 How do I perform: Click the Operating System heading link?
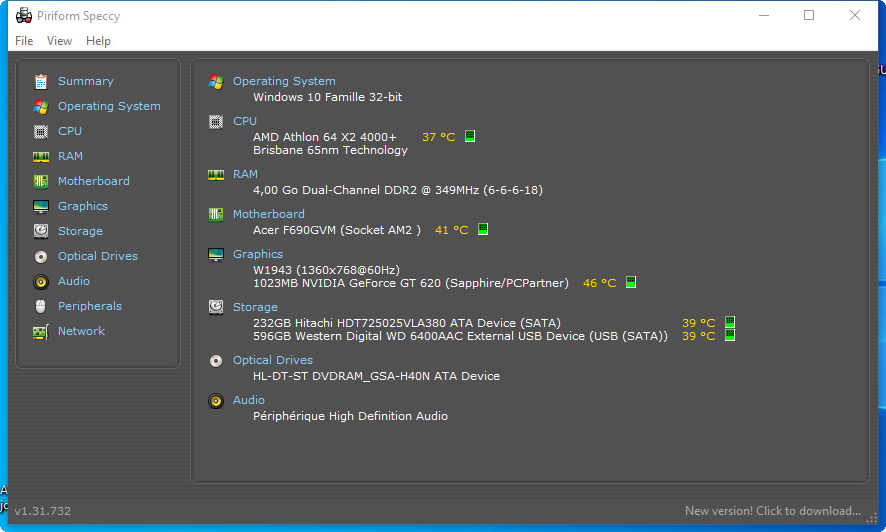tap(284, 81)
